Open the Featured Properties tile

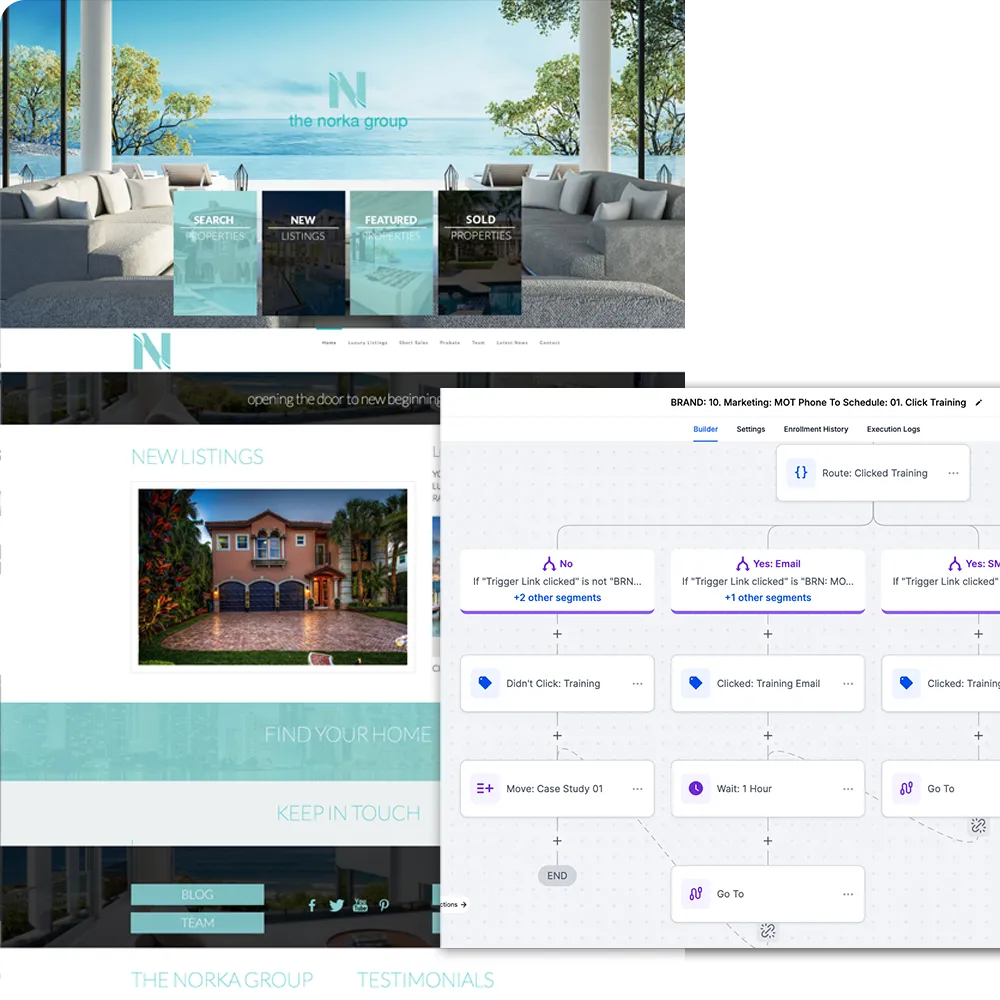point(392,253)
